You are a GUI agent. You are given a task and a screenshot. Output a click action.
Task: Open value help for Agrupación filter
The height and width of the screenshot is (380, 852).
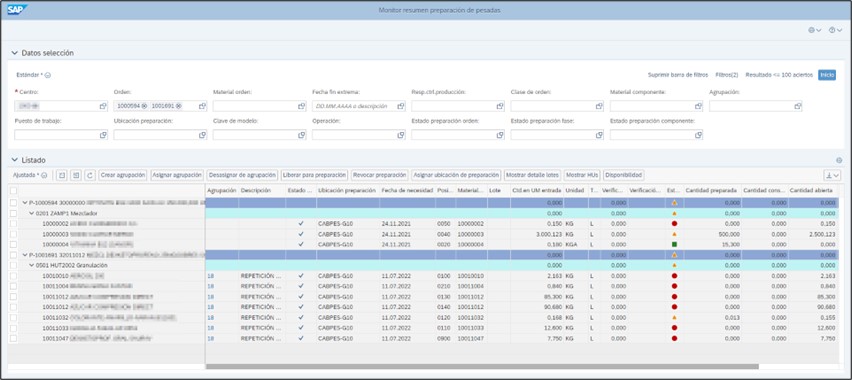(x=798, y=106)
